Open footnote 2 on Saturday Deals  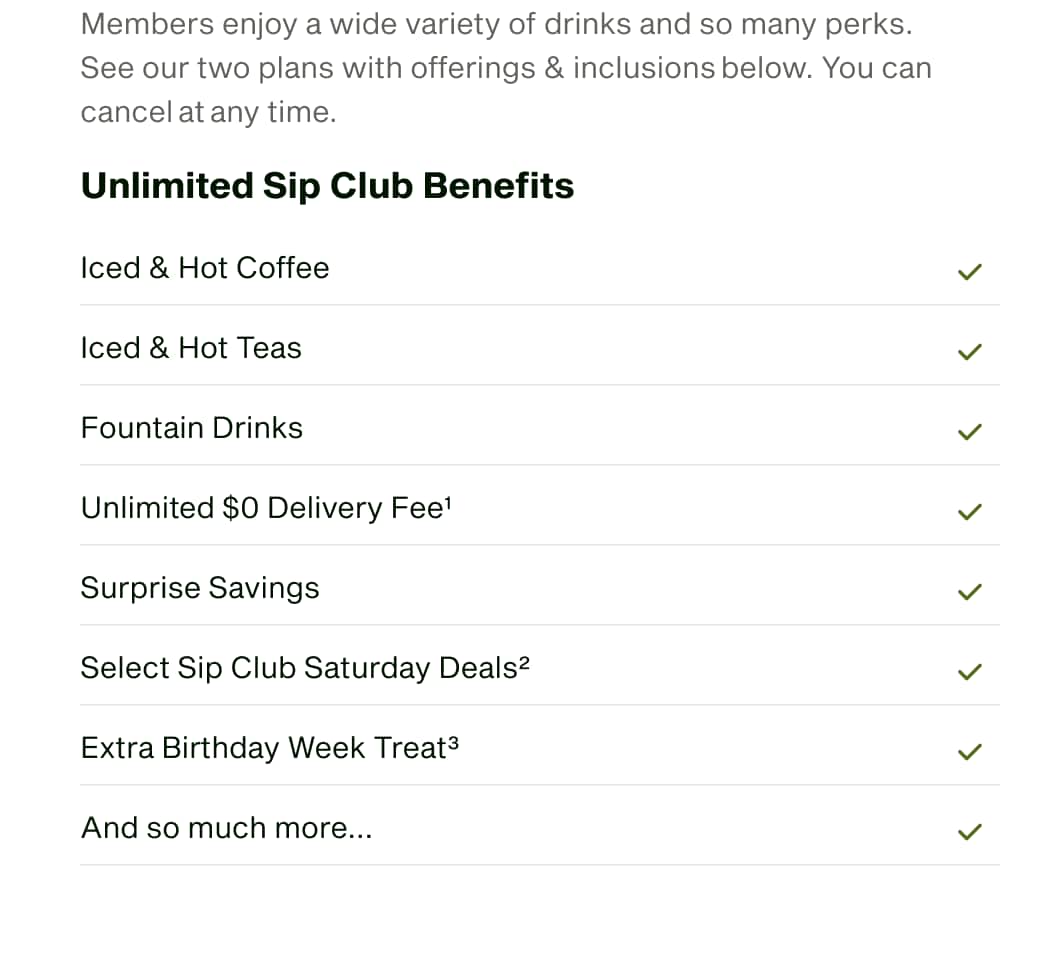524,662
